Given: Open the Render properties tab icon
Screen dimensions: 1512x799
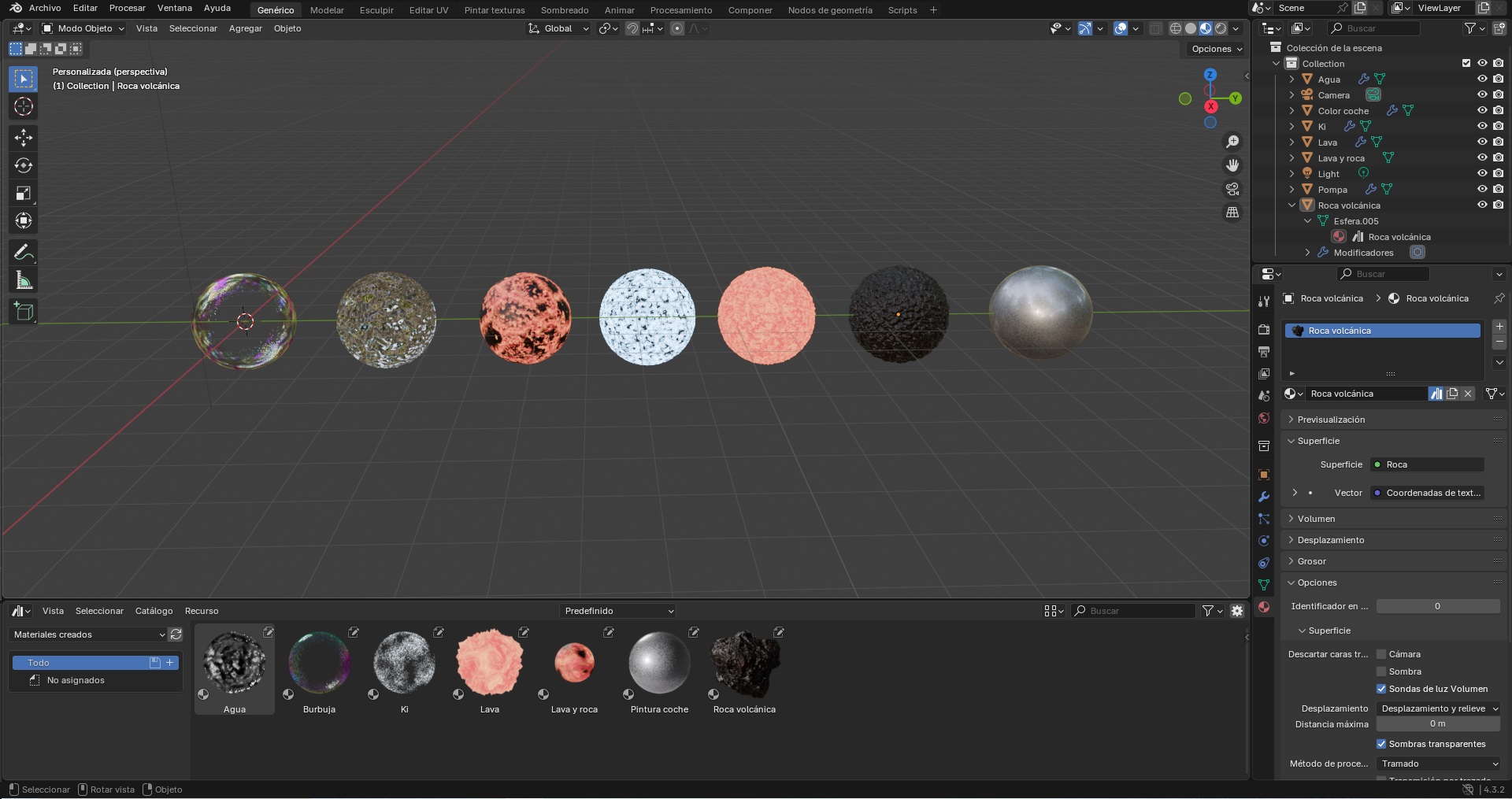Looking at the screenshot, I should pos(1264,329).
